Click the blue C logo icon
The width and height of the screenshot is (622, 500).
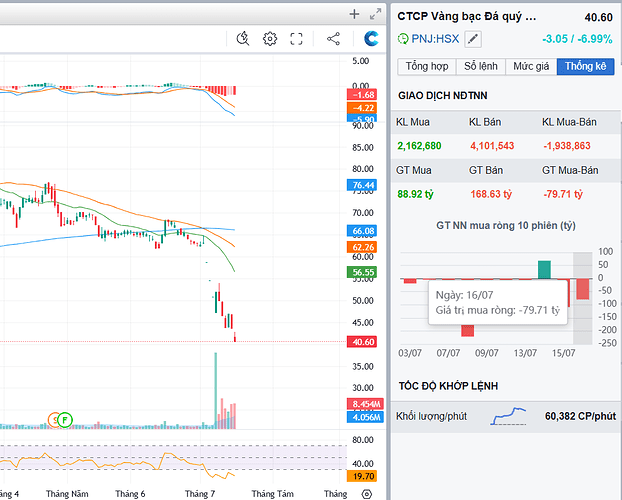coord(371,38)
